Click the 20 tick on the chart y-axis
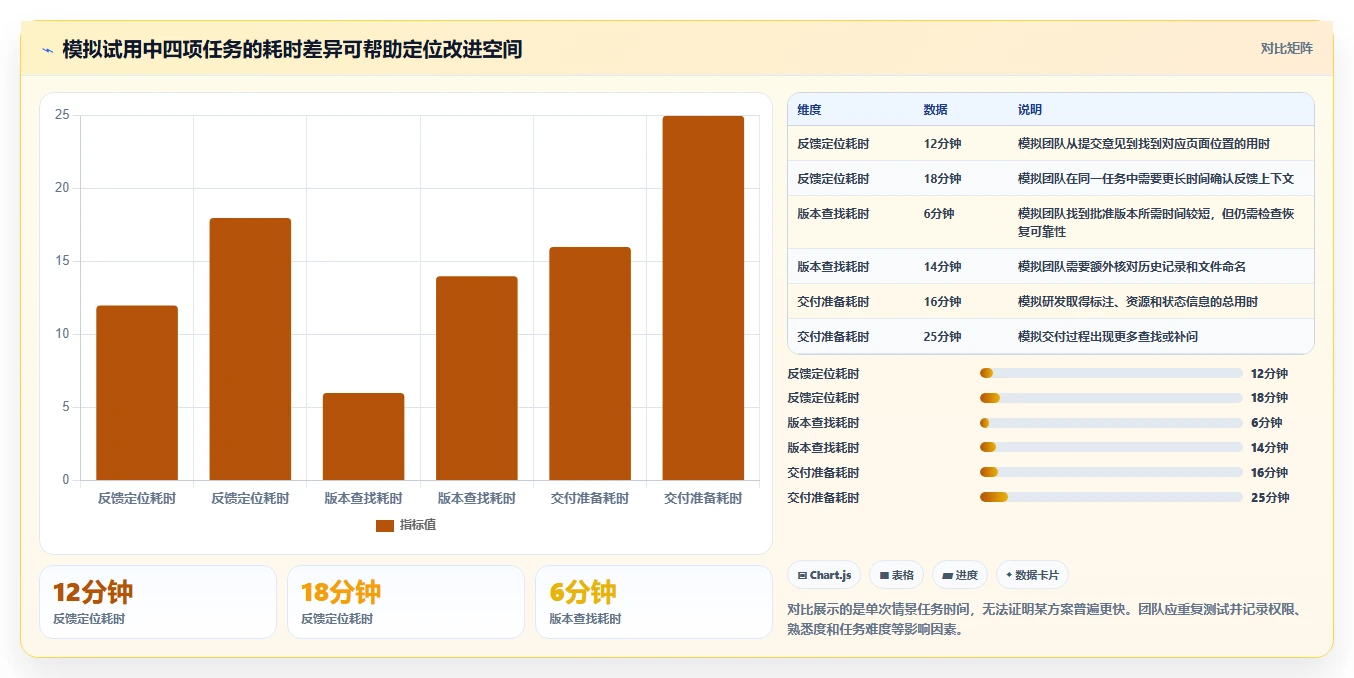This screenshot has height=678, width=1354. point(62,188)
